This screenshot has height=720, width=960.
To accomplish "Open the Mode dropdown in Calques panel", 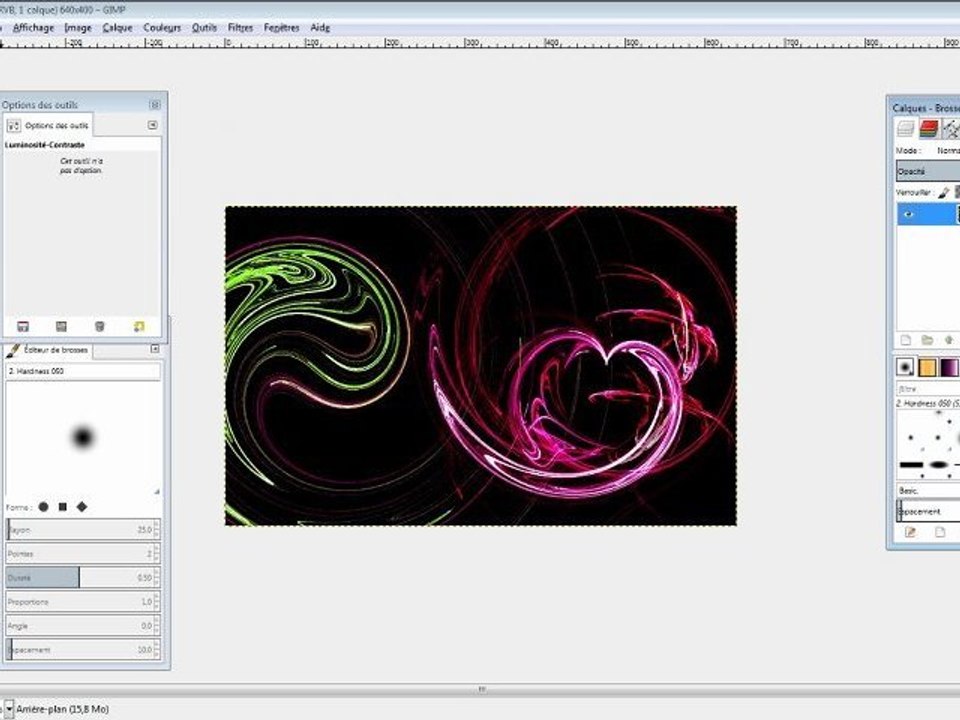I will pyautogui.click(x=948, y=151).
